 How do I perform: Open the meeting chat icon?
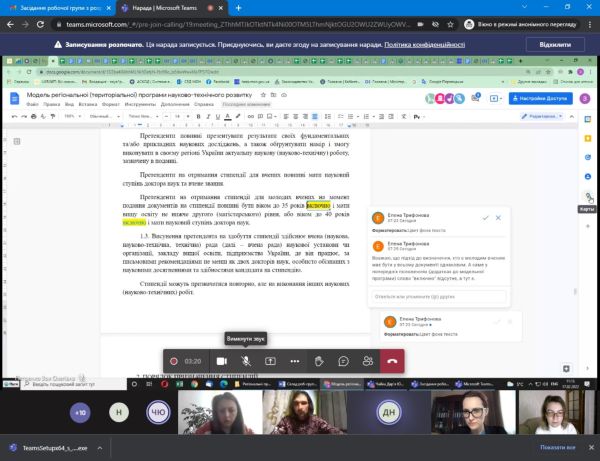click(x=343, y=360)
